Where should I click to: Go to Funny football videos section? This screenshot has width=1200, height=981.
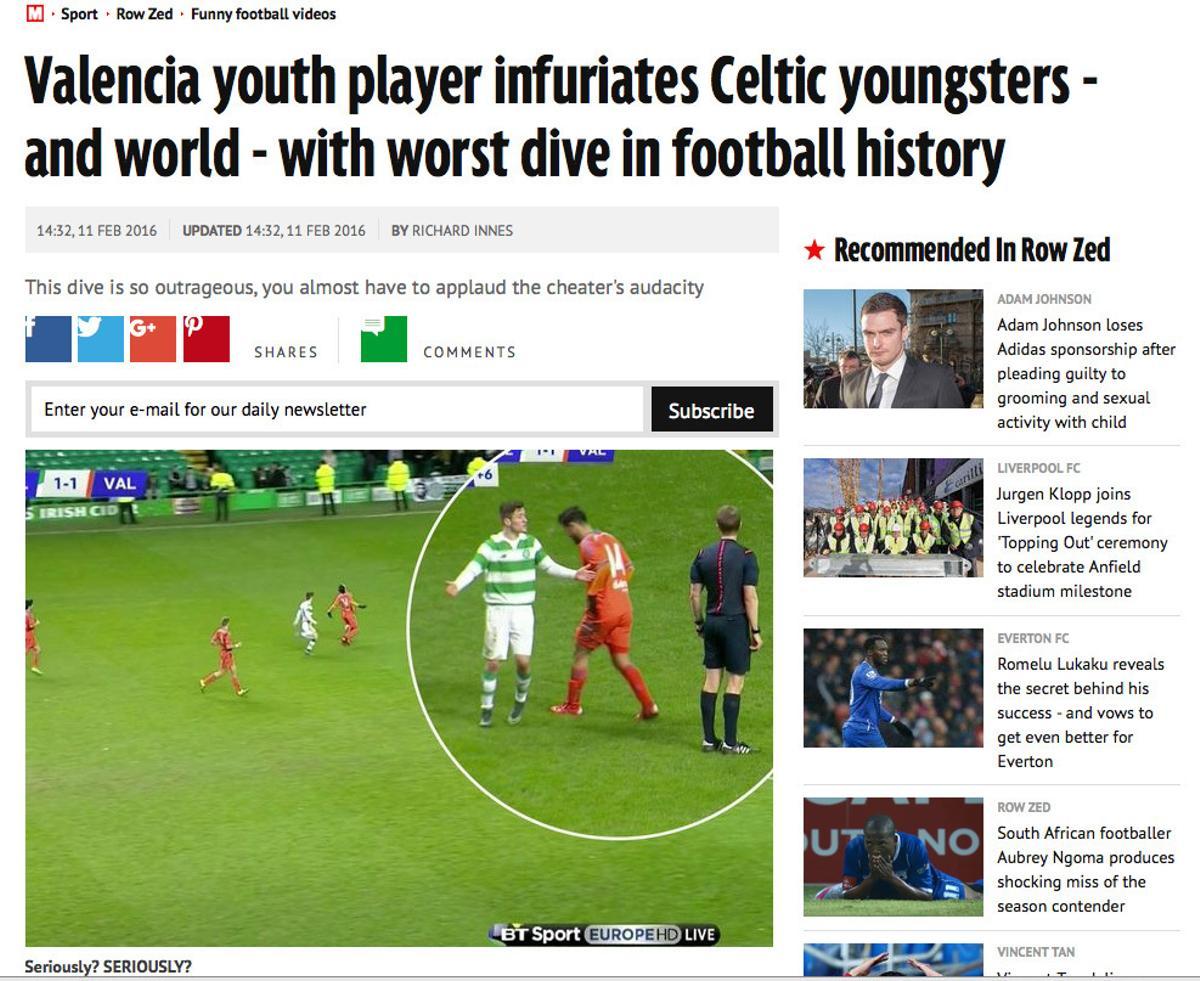coord(263,14)
